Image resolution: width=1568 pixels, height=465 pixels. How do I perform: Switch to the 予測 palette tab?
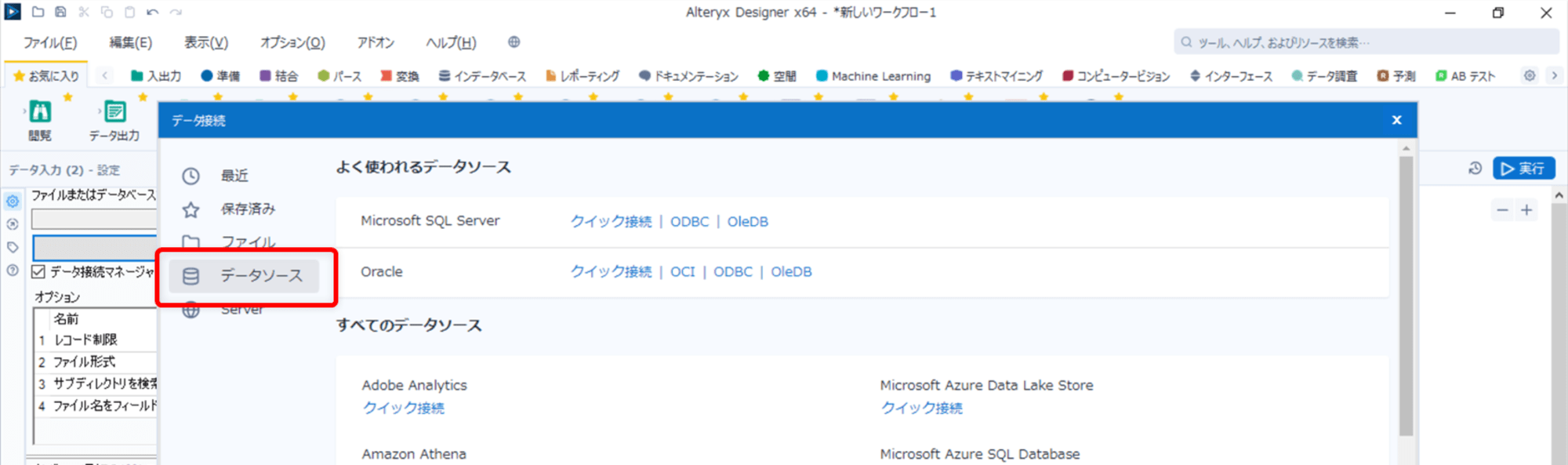[x=1396, y=76]
